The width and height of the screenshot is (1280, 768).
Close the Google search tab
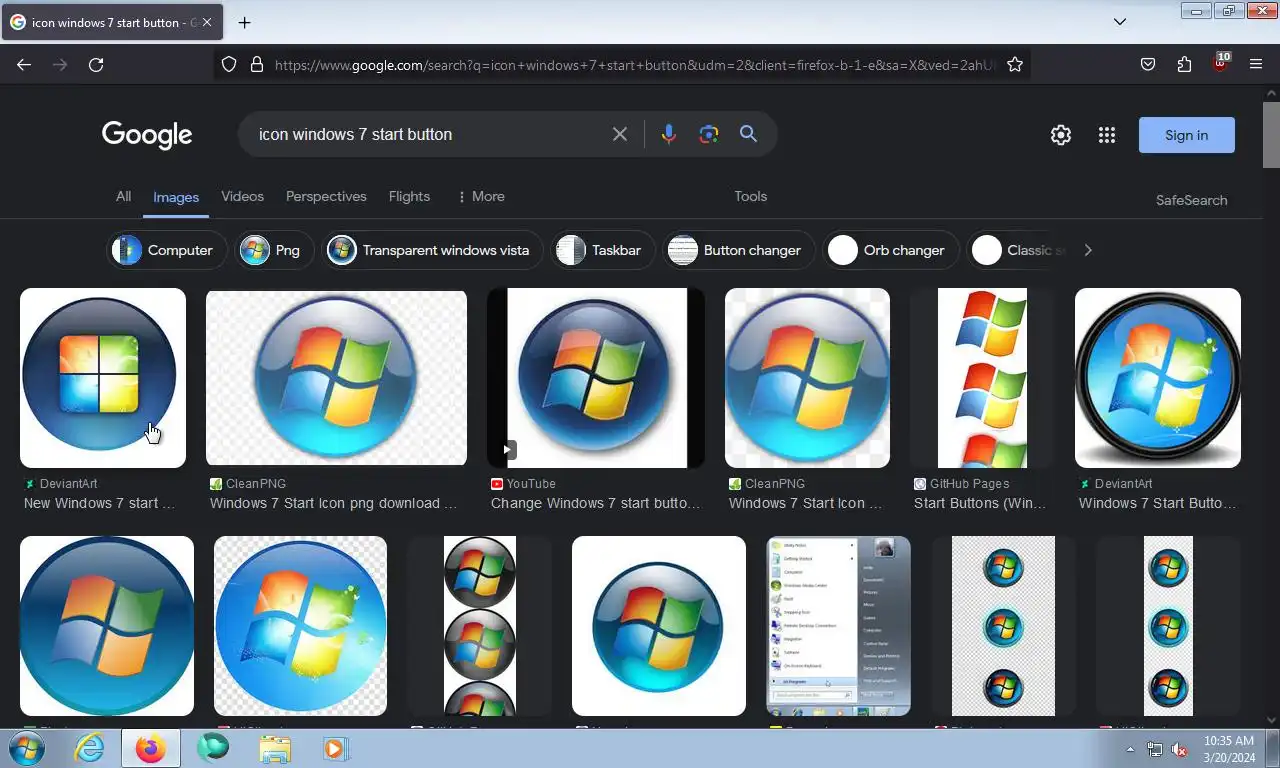coord(206,22)
